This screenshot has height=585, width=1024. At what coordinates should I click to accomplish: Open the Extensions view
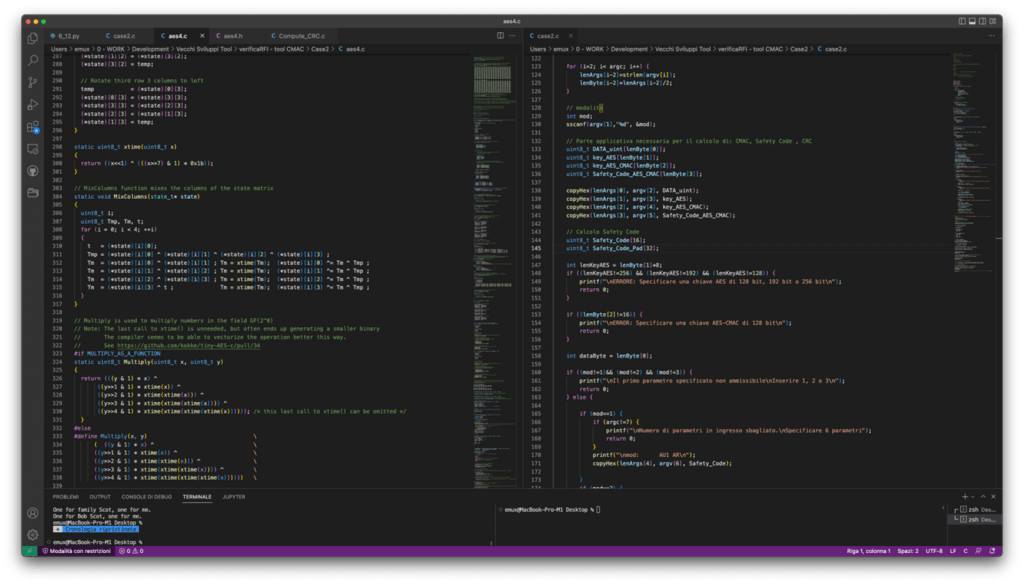[33, 127]
